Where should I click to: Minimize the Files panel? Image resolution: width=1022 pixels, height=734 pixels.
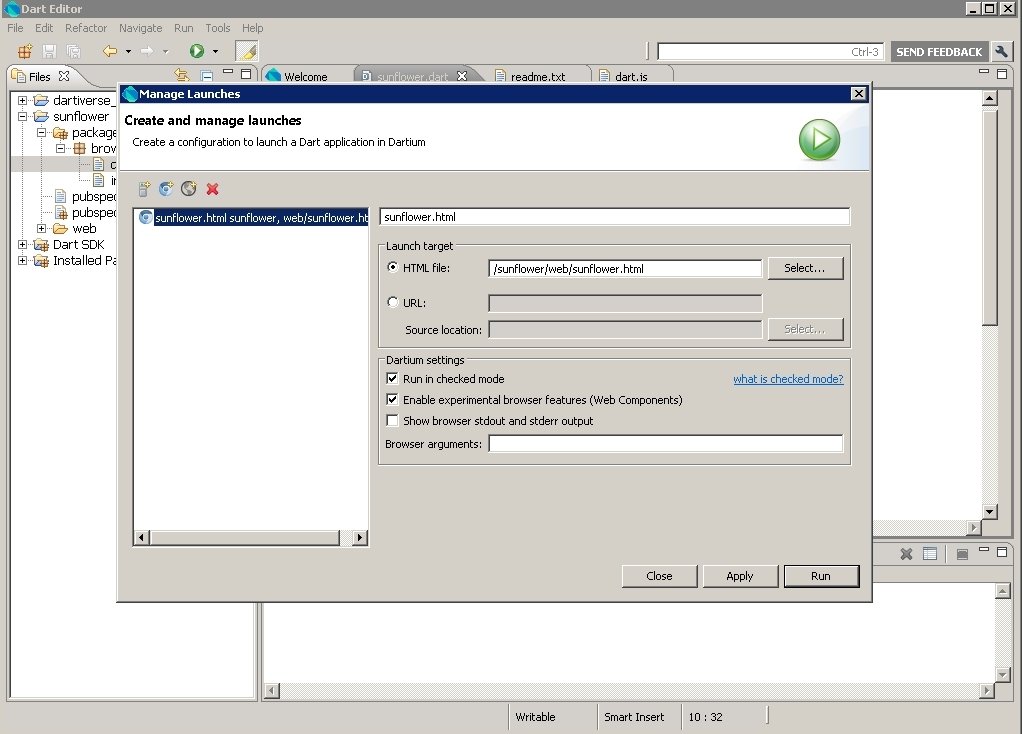pos(228,72)
